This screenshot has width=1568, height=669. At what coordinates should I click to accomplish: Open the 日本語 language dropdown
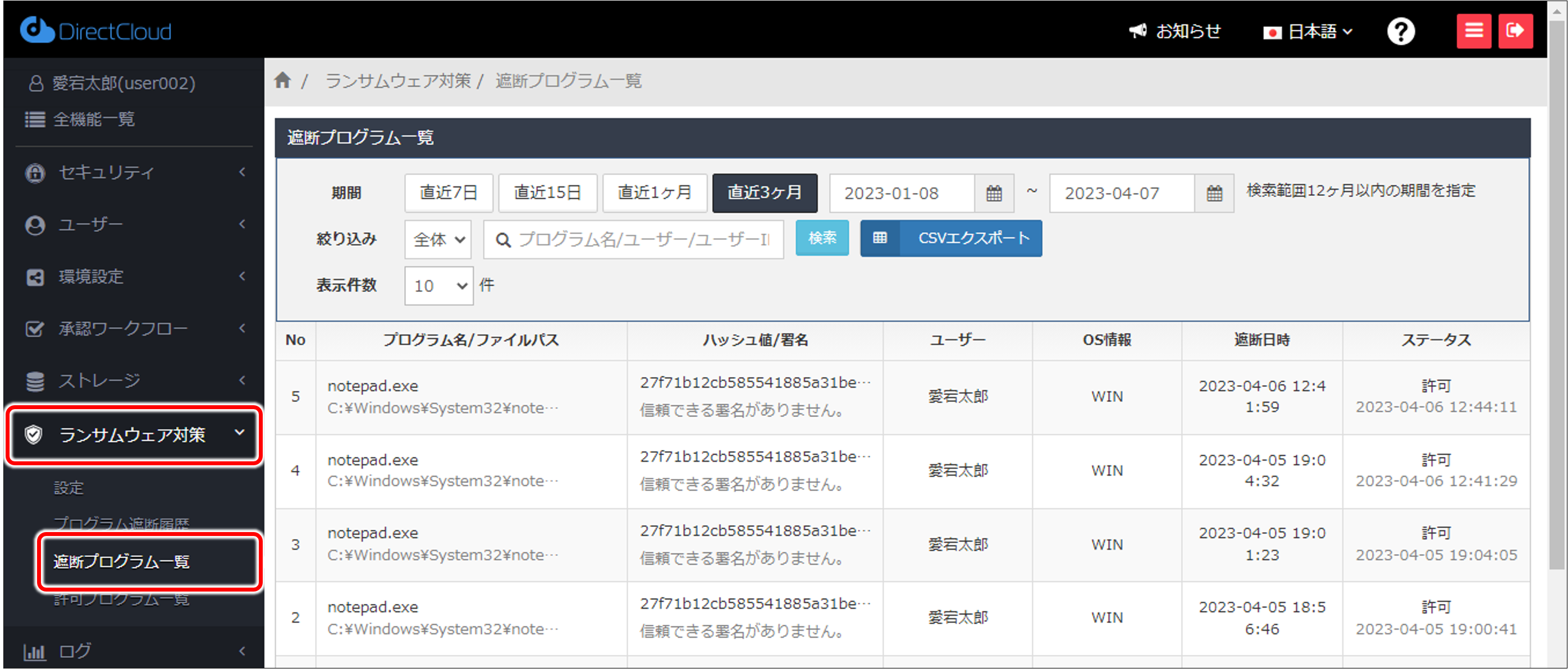coord(1308,31)
